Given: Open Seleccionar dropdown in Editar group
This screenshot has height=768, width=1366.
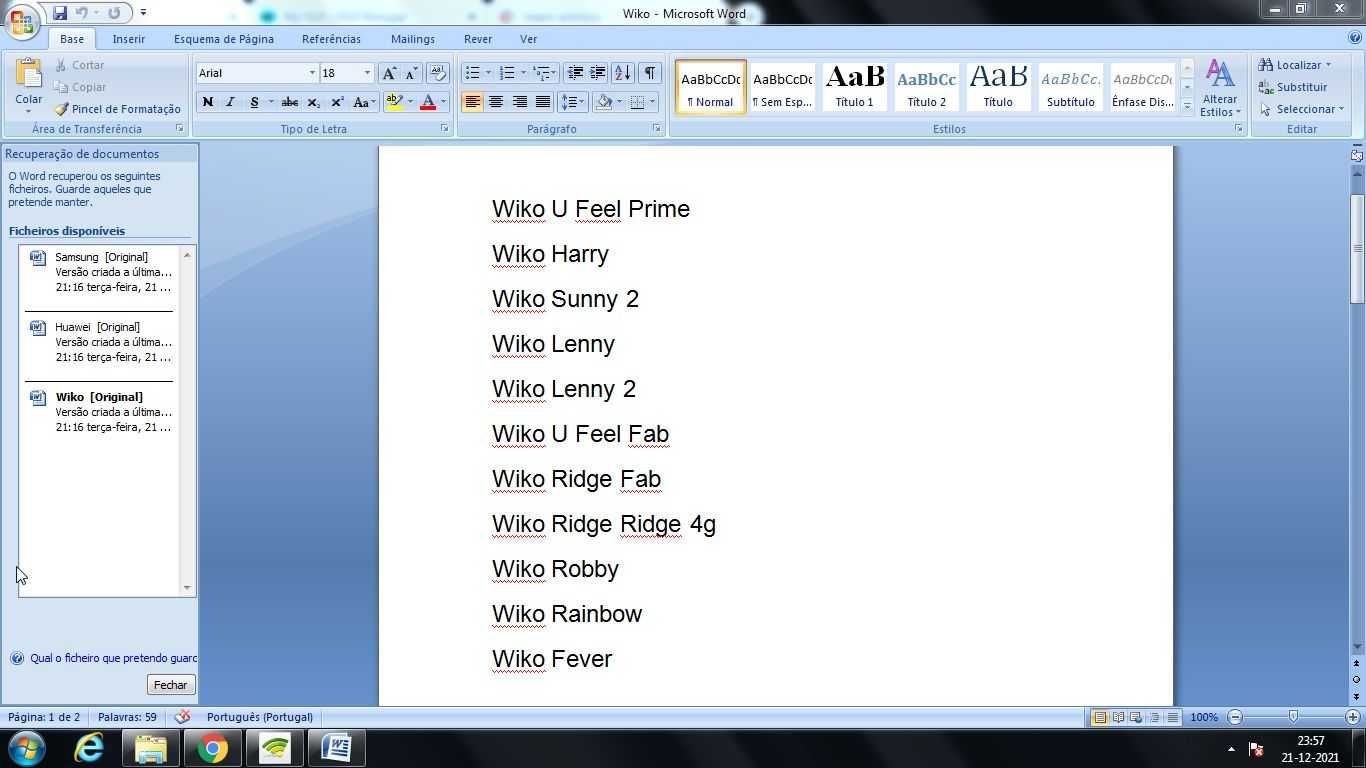Looking at the screenshot, I should pos(1300,109).
